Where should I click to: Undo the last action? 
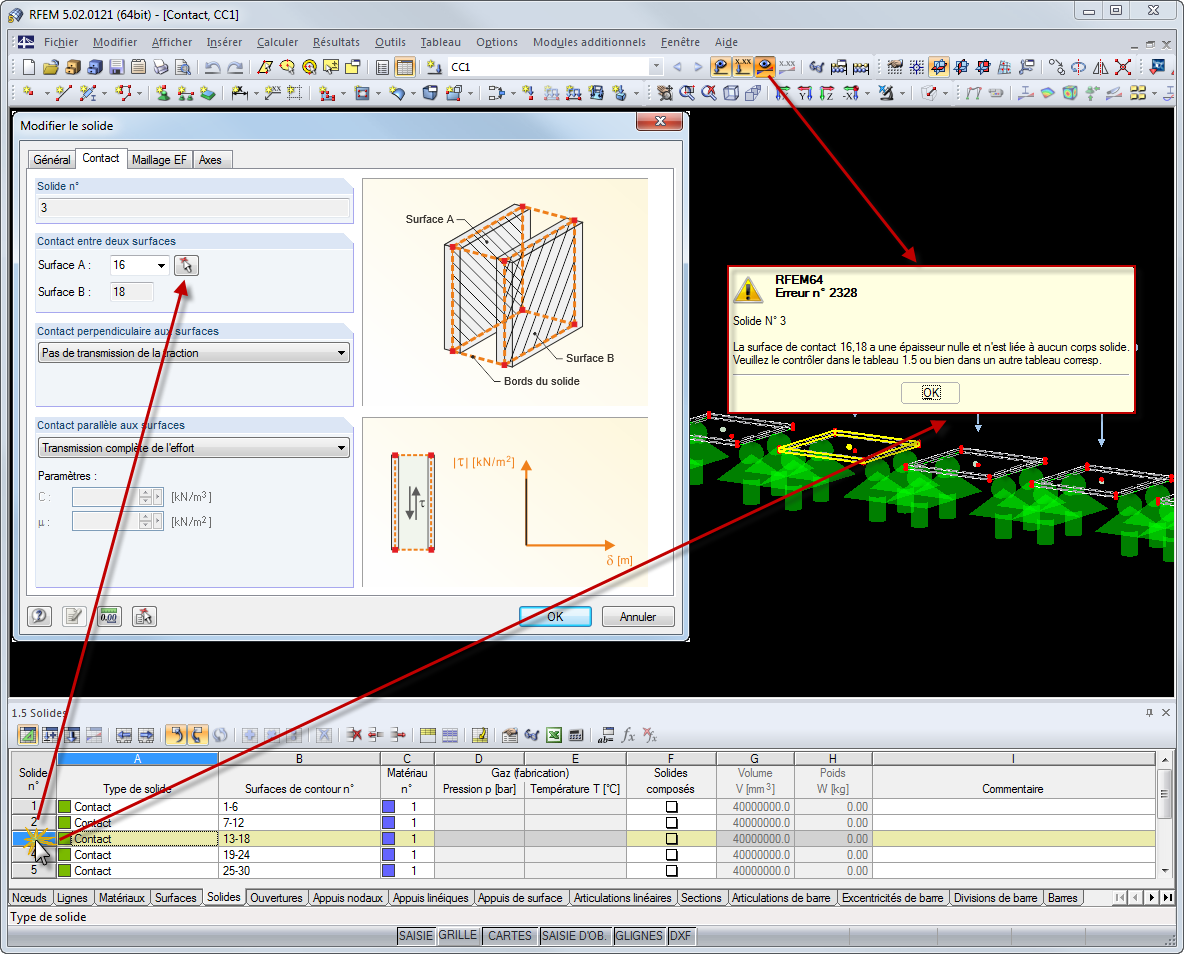(x=213, y=67)
